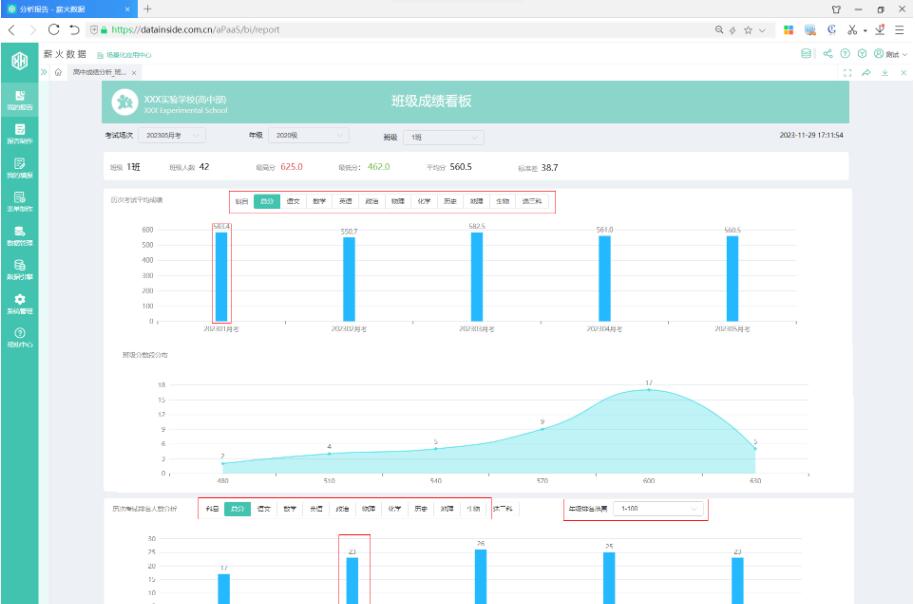This screenshot has height=604, width=915.
Task: Click the user avatar icon next to 测试
Action: point(878,54)
